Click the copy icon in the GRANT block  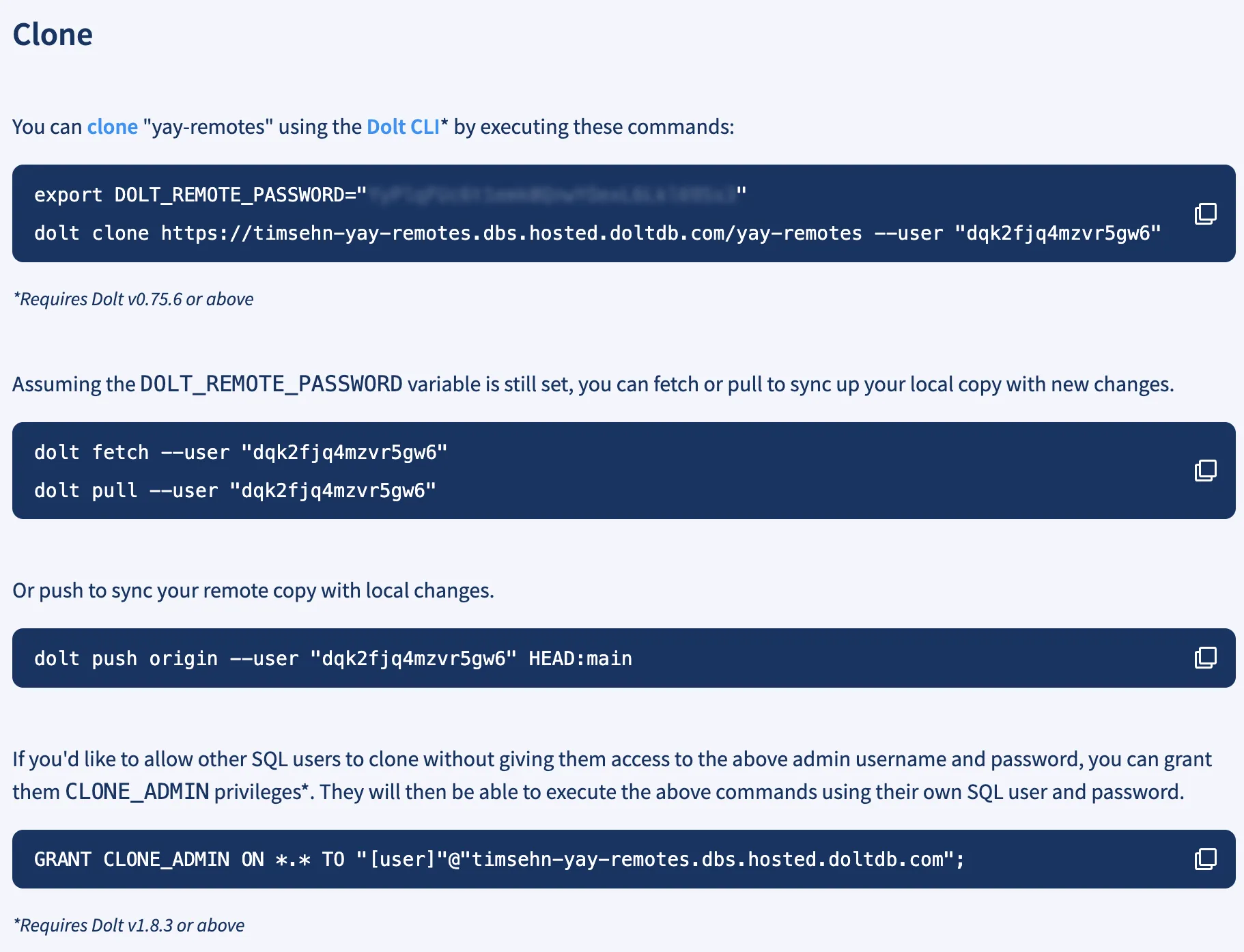pyautogui.click(x=1205, y=859)
